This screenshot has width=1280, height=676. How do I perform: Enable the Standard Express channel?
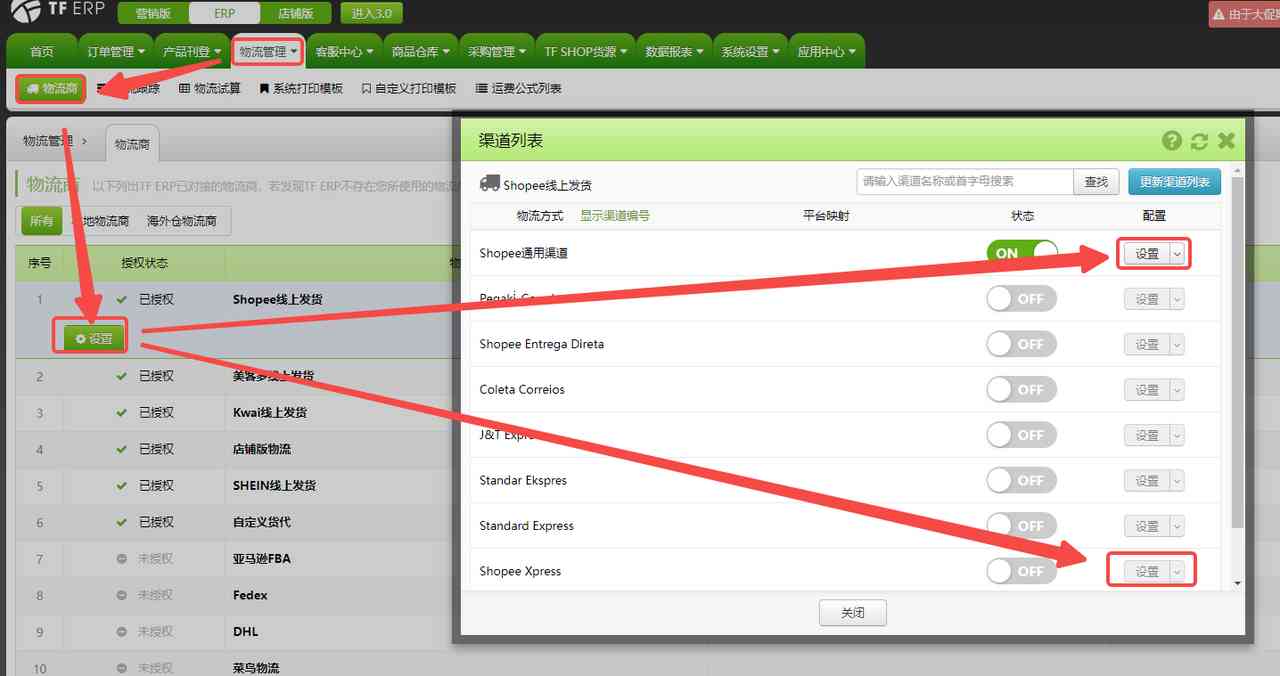pyautogui.click(x=1021, y=525)
